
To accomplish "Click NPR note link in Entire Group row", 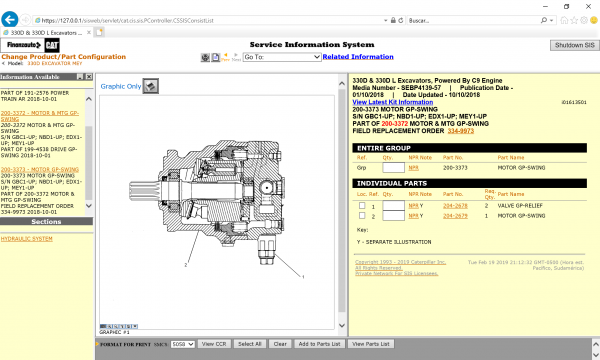I will click(x=413, y=168).
